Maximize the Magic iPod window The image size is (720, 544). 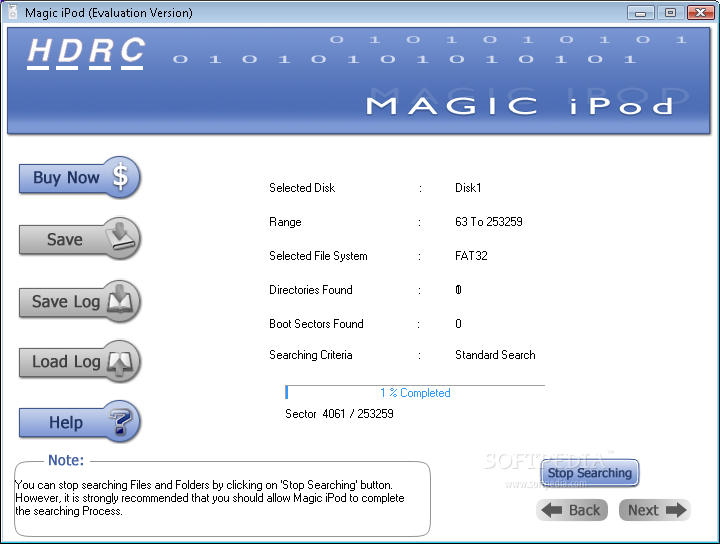coord(670,13)
